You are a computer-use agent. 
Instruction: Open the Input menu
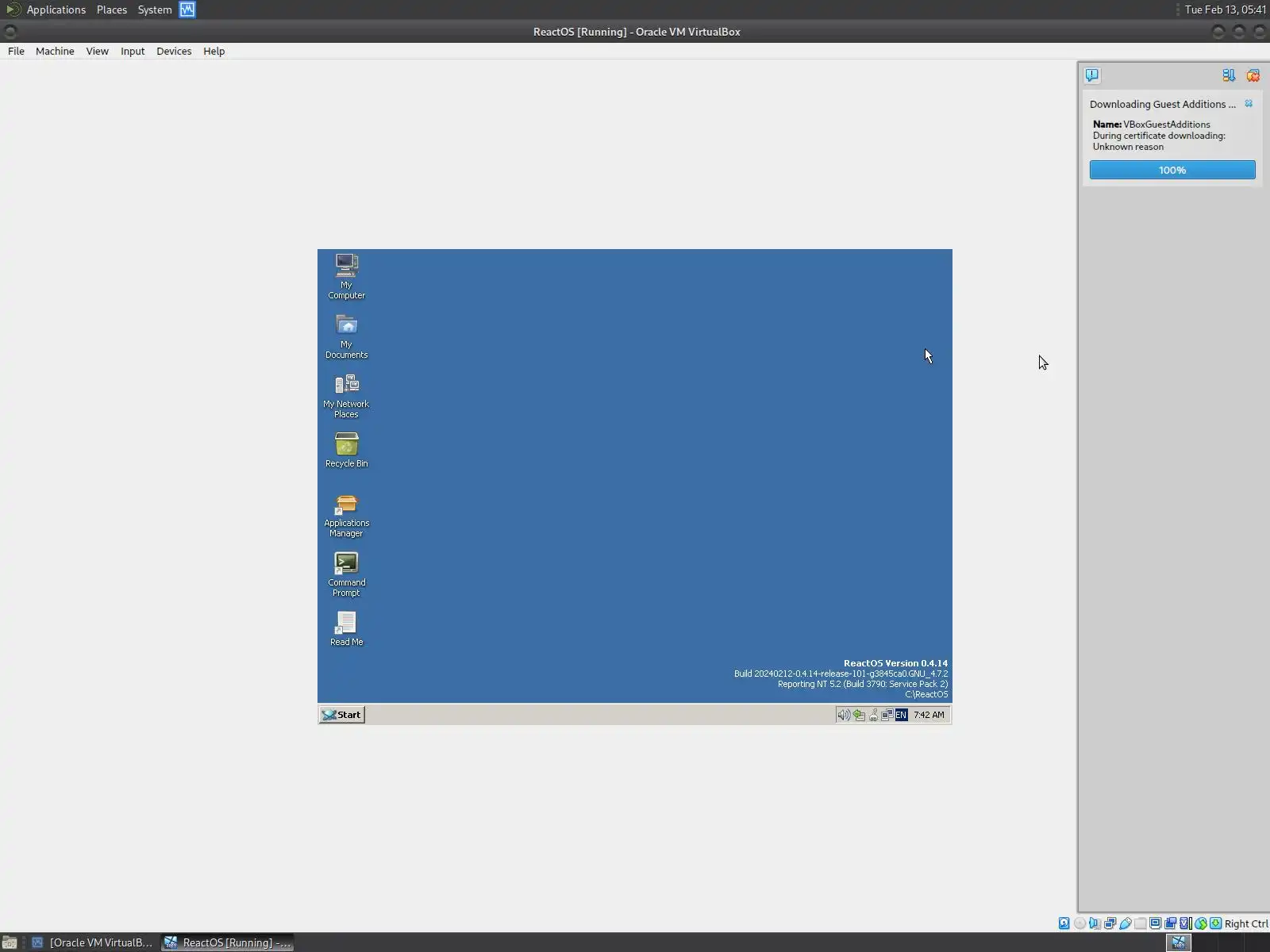133,51
